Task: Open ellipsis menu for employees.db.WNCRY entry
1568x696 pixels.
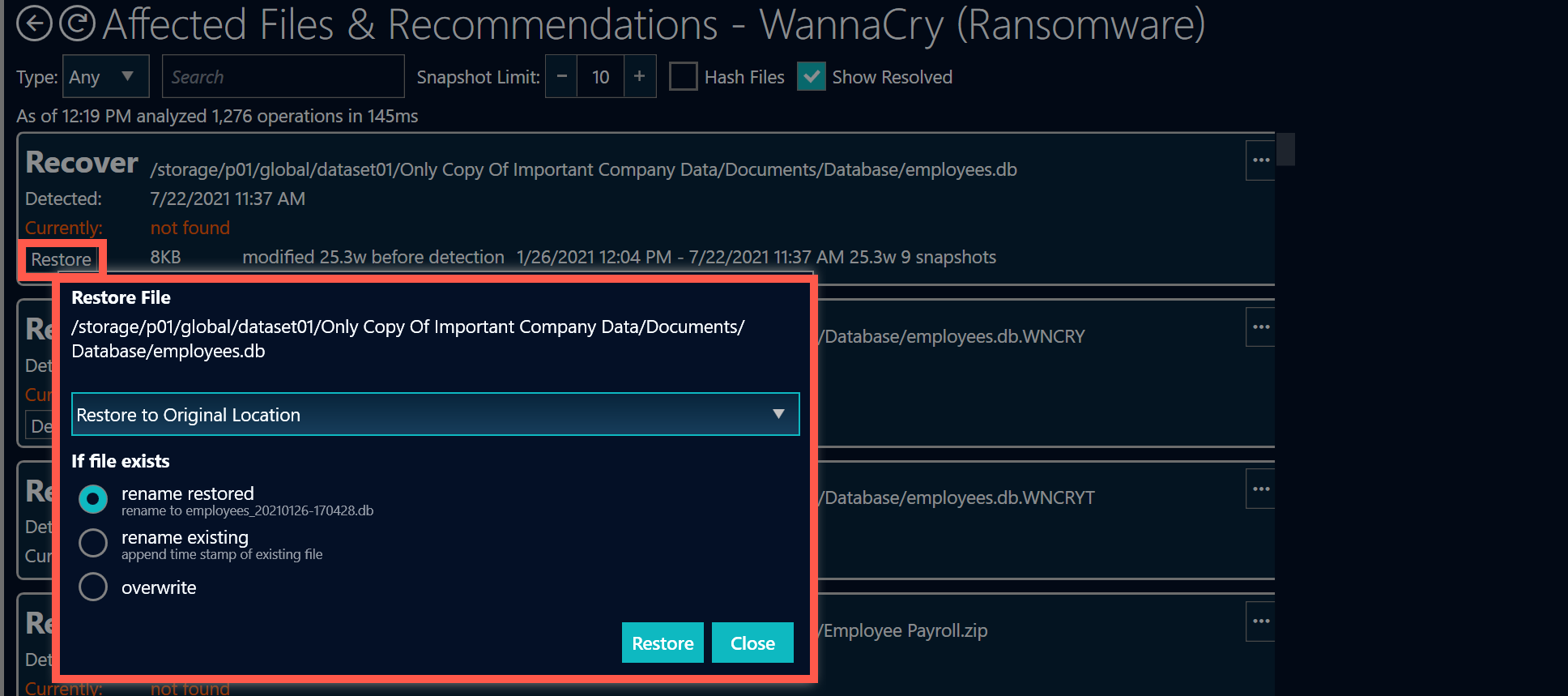Action: tap(1260, 327)
